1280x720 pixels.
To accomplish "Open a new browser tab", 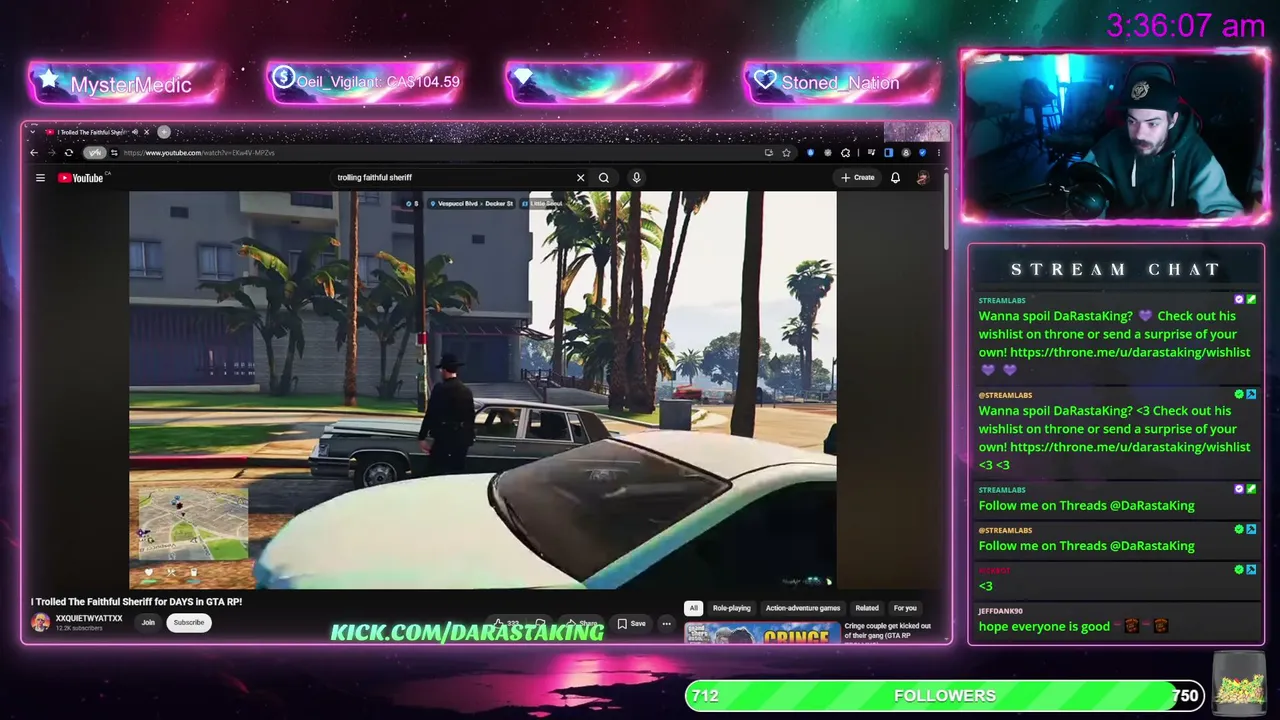I will [x=164, y=132].
